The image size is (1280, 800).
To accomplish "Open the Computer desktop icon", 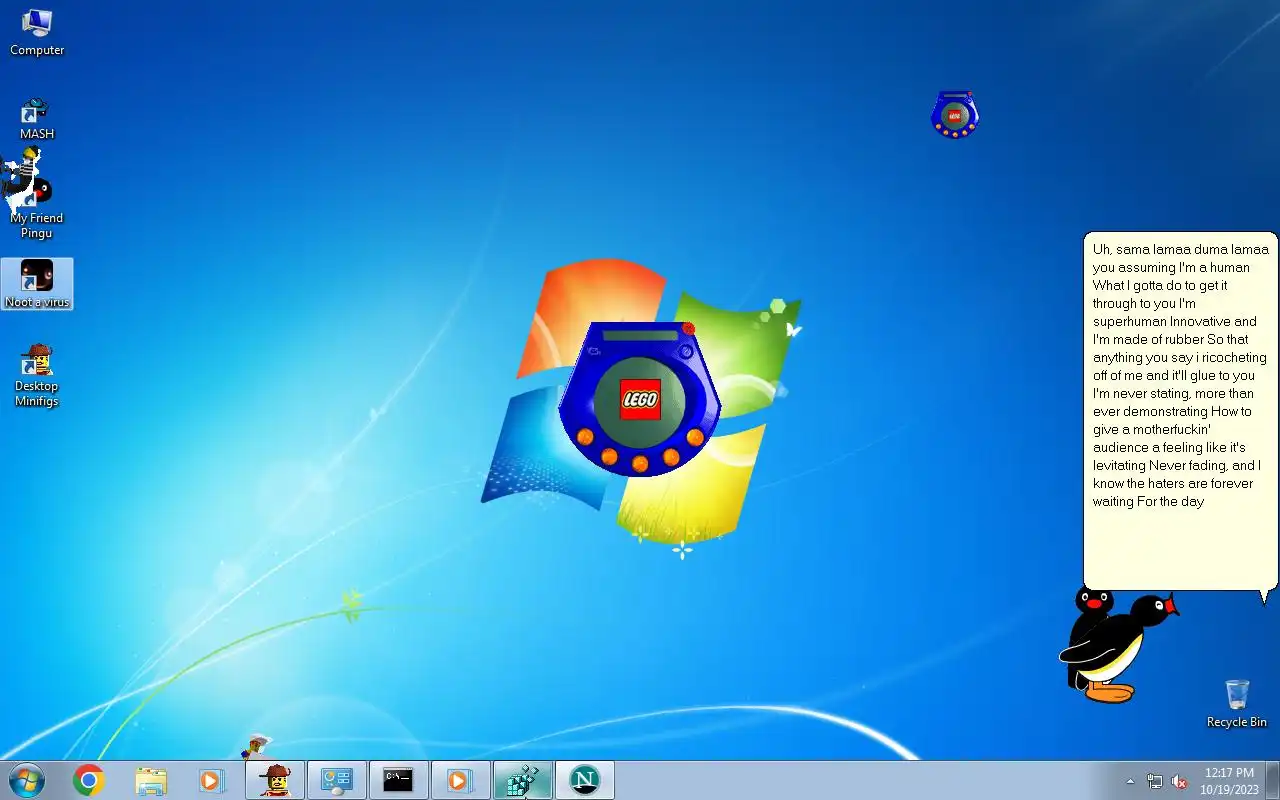I will (x=37, y=32).
